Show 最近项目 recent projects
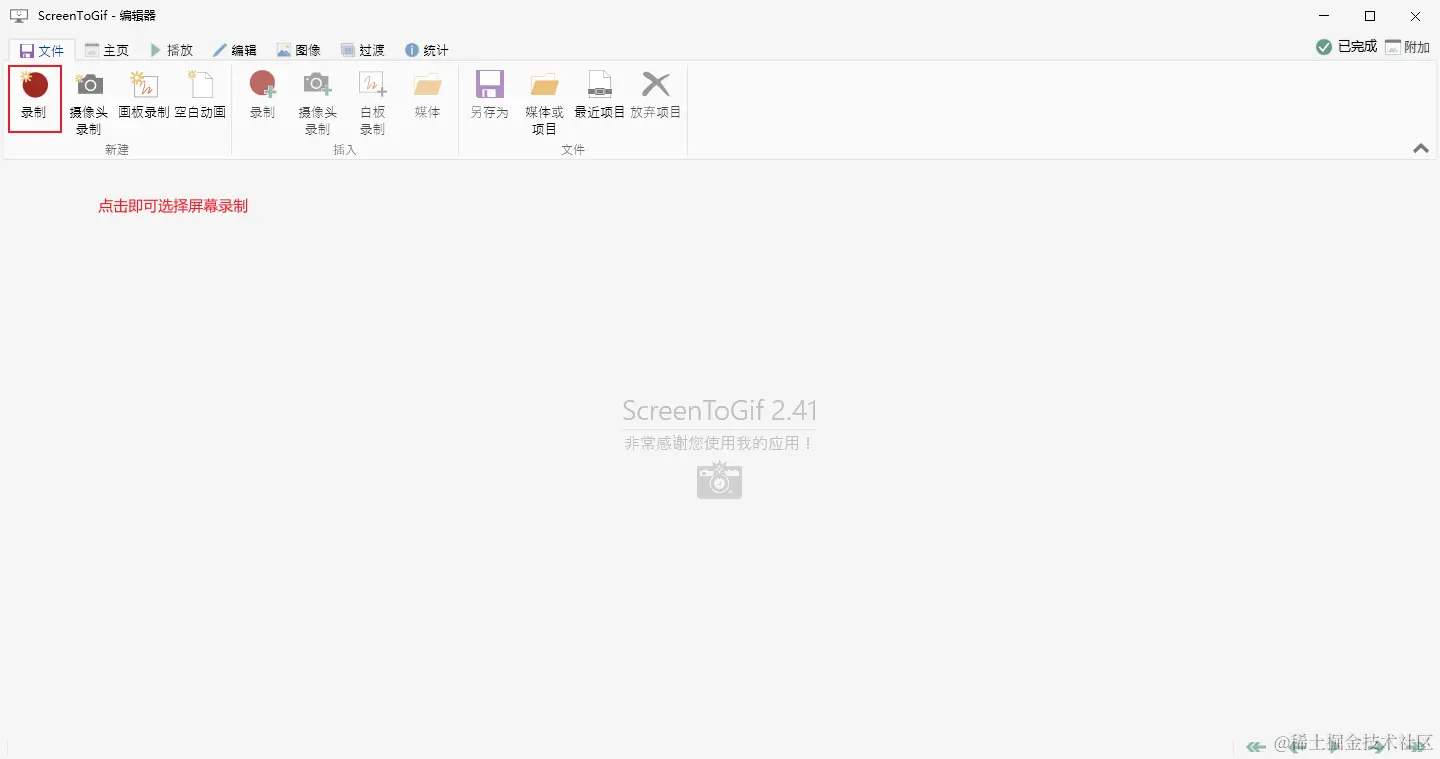Viewport: 1440px width, 759px height. [599, 98]
